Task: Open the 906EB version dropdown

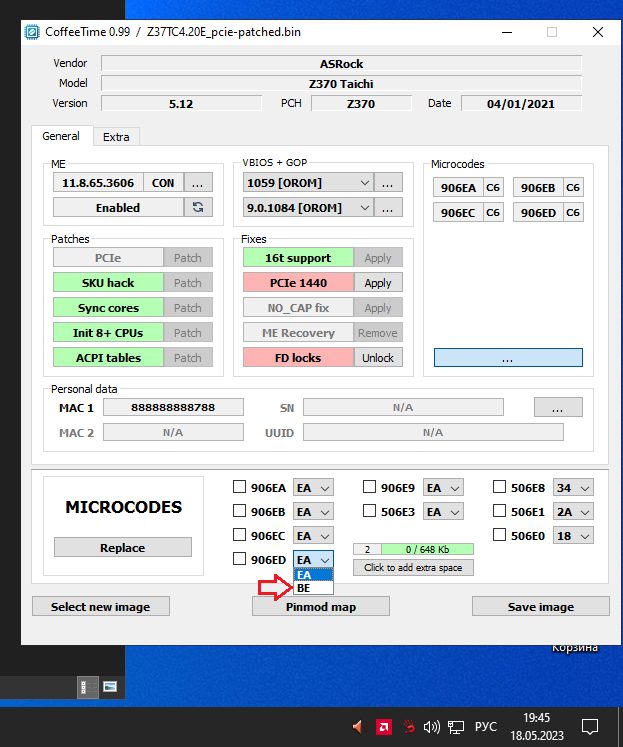Action: pos(313,512)
